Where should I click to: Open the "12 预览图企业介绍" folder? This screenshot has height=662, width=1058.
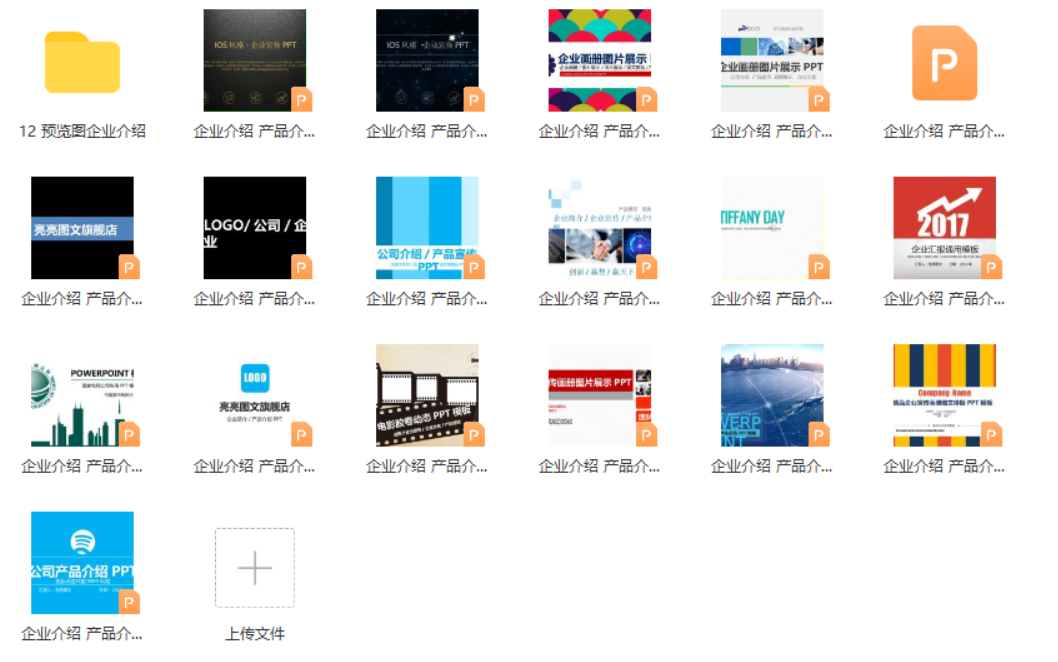(82, 62)
